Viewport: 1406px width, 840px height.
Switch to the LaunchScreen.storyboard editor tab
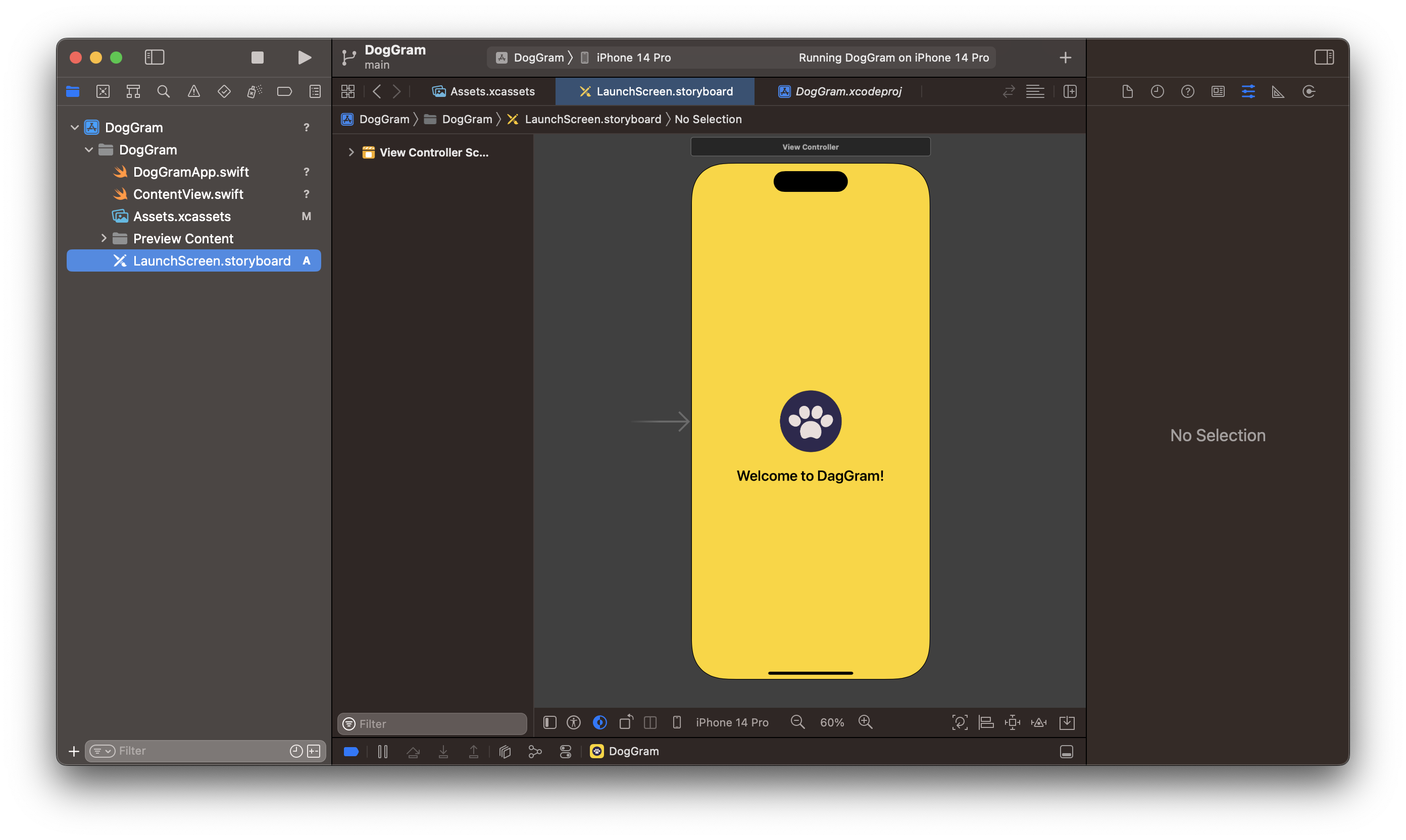(656, 91)
